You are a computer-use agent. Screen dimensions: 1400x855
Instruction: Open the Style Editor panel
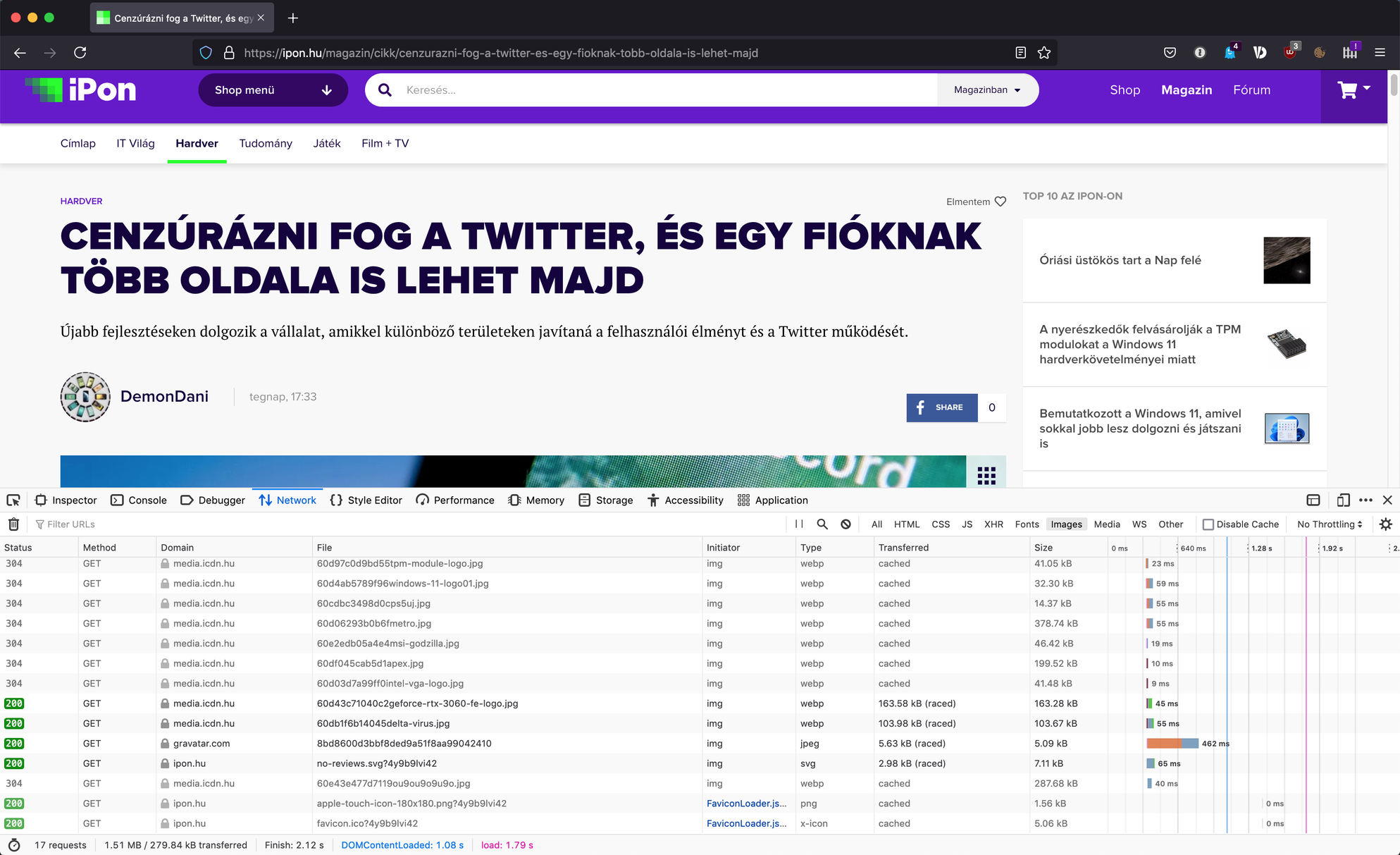pos(366,500)
